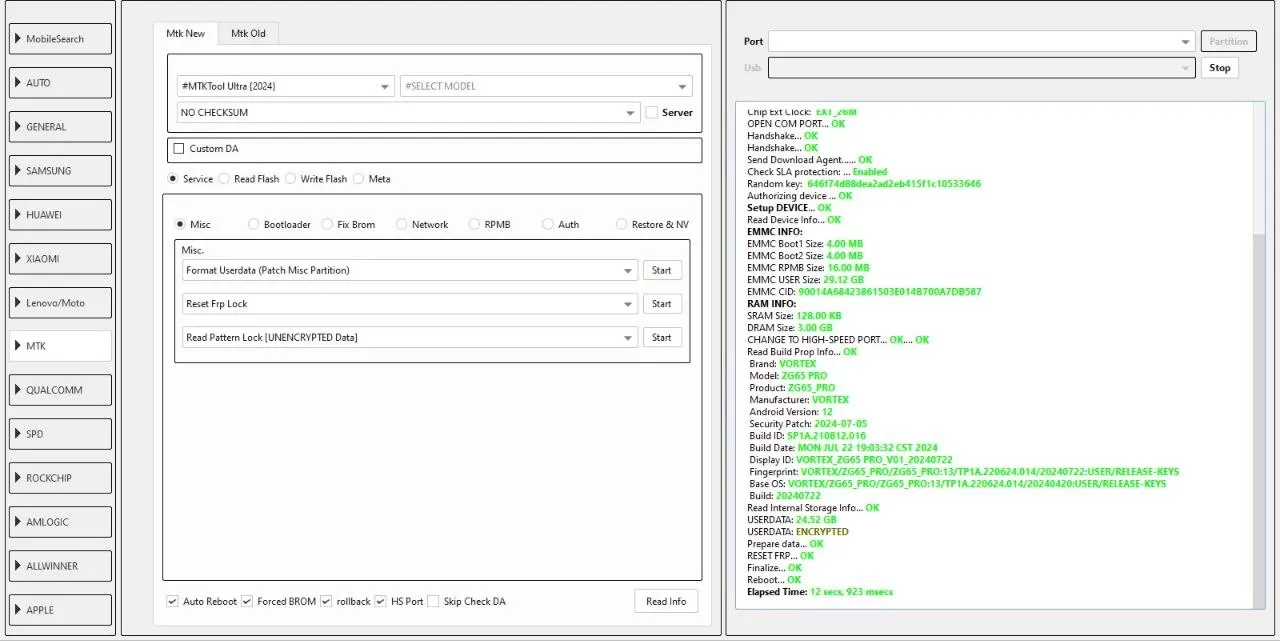1280x641 pixels.
Task: Select the Service radio option
Action: tap(173, 179)
